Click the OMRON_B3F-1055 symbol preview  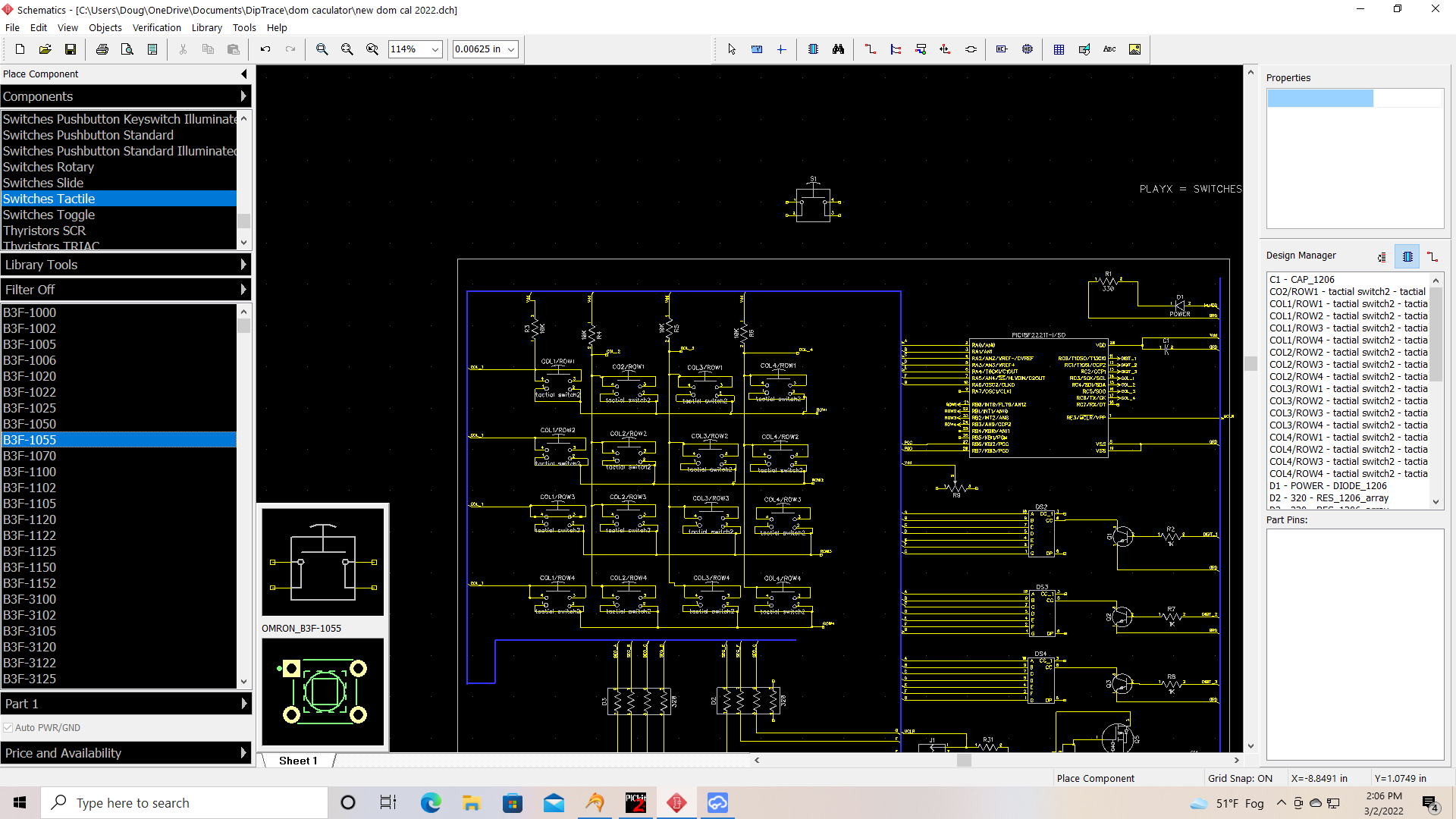[323, 562]
